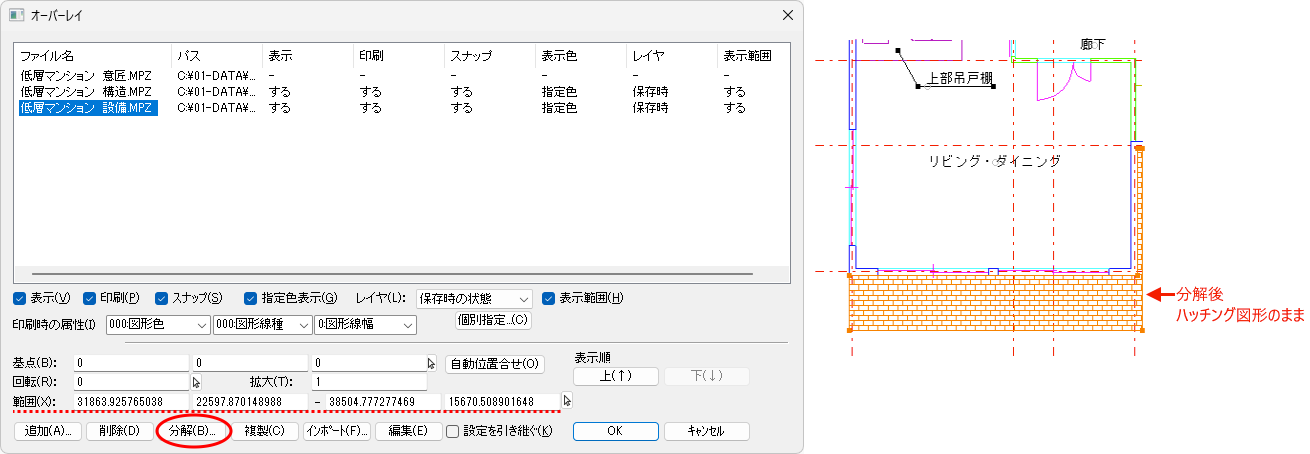Uncheck the 印刷(P) checkbox
This screenshot has height=454, width=1310.
[x=91, y=298]
